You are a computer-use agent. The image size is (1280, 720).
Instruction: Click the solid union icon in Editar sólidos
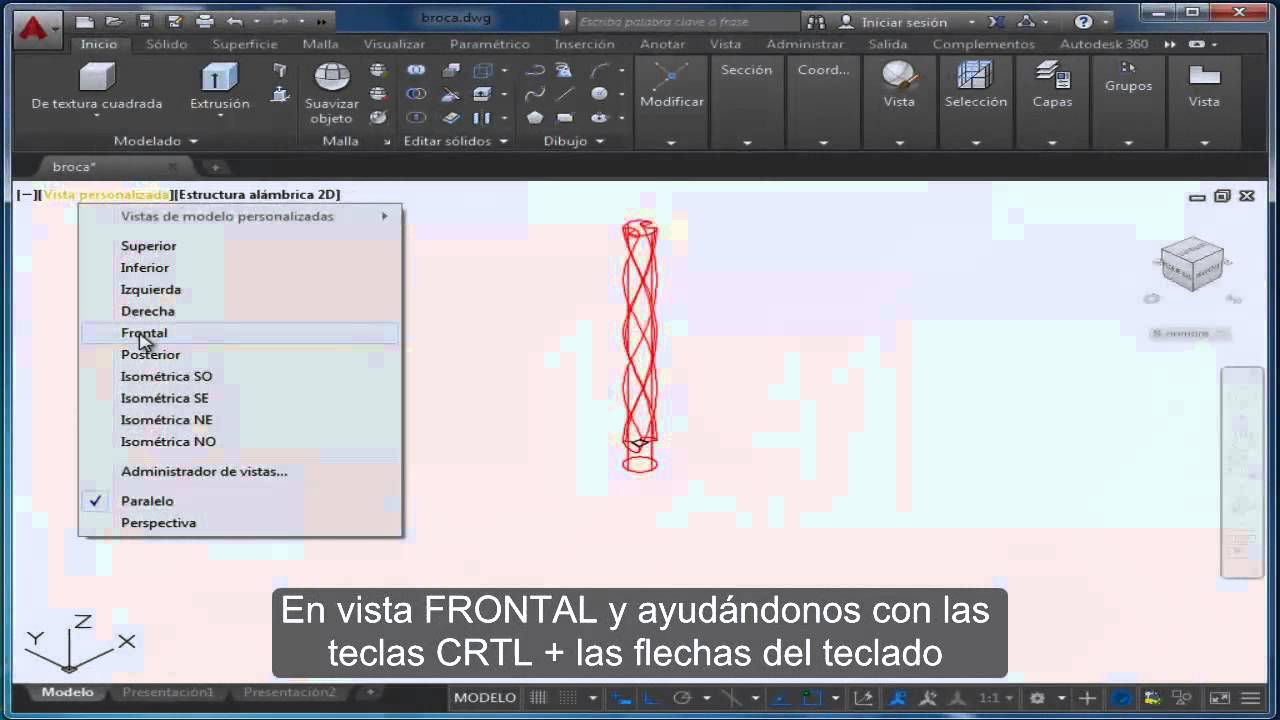416,70
